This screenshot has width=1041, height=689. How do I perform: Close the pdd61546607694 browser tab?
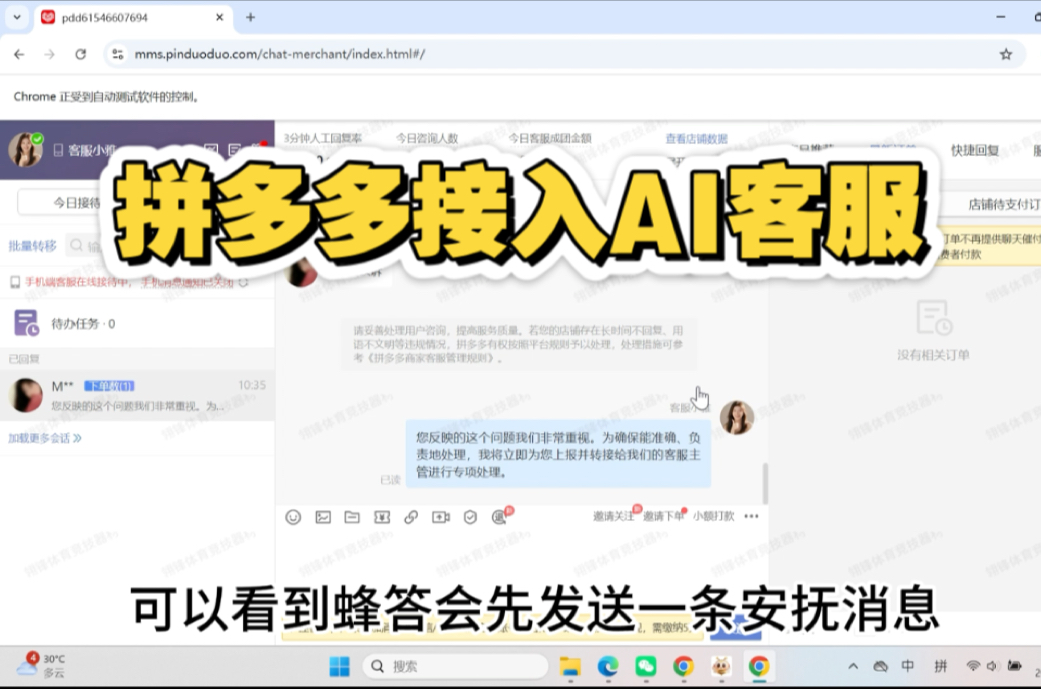click(220, 17)
